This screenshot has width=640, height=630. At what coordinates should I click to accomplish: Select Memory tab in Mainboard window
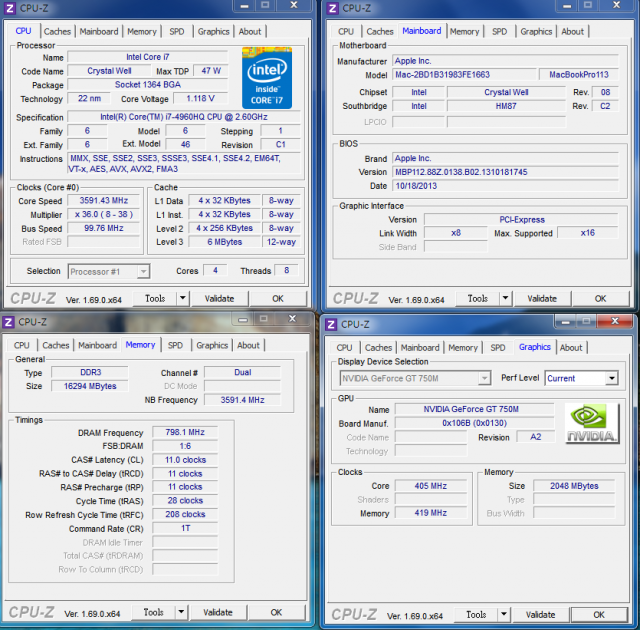pyautogui.click(x=464, y=31)
